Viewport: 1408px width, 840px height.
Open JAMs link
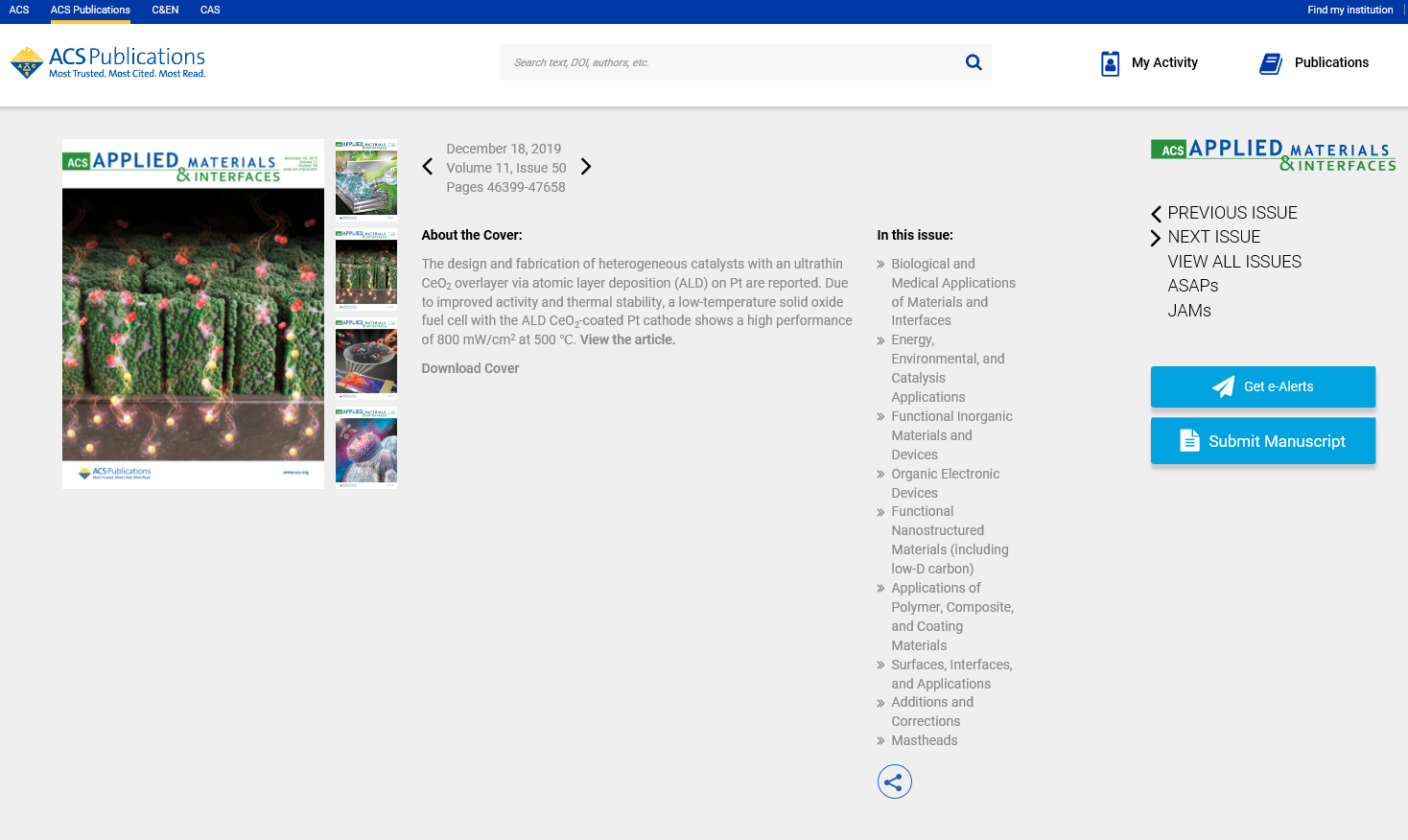[x=1189, y=311]
